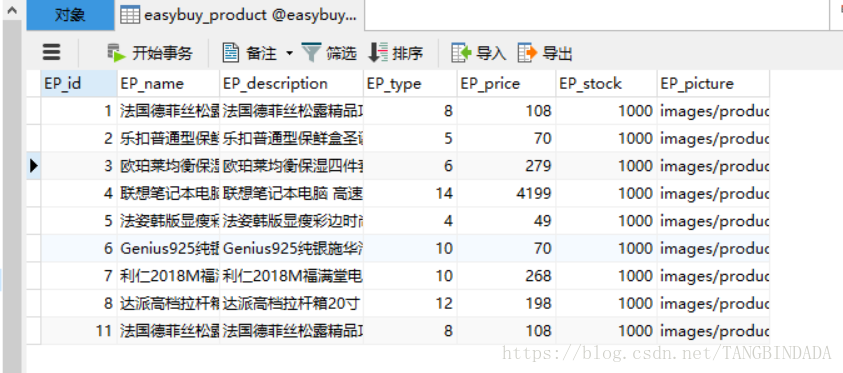Click the EP_type column header
The width and height of the screenshot is (843, 373).
[410, 83]
